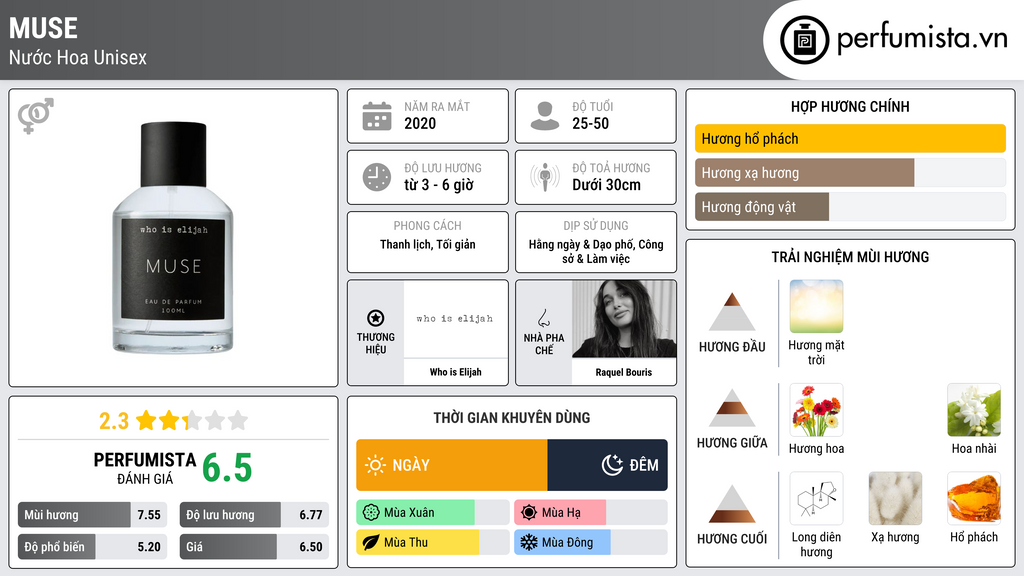Click the Trải nghiệm mùi hương heading

point(850,257)
